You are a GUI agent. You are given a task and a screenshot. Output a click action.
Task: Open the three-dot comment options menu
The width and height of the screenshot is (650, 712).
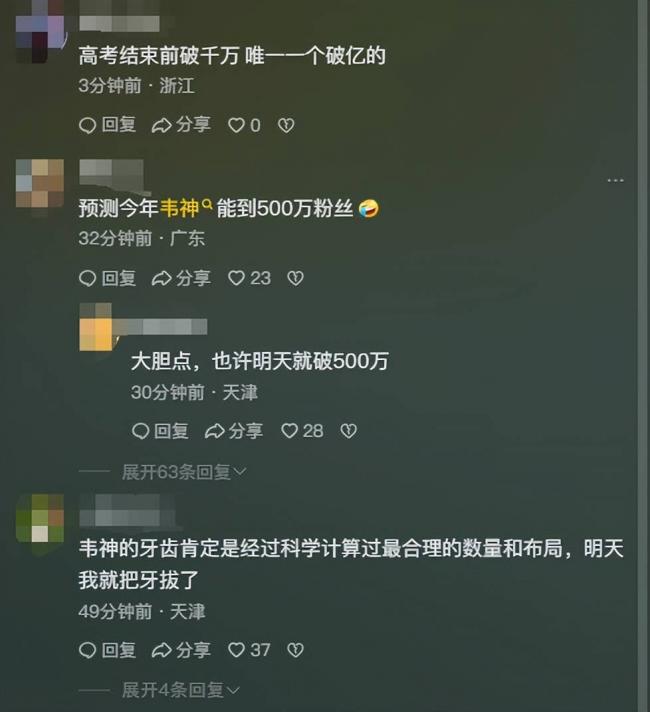[615, 180]
